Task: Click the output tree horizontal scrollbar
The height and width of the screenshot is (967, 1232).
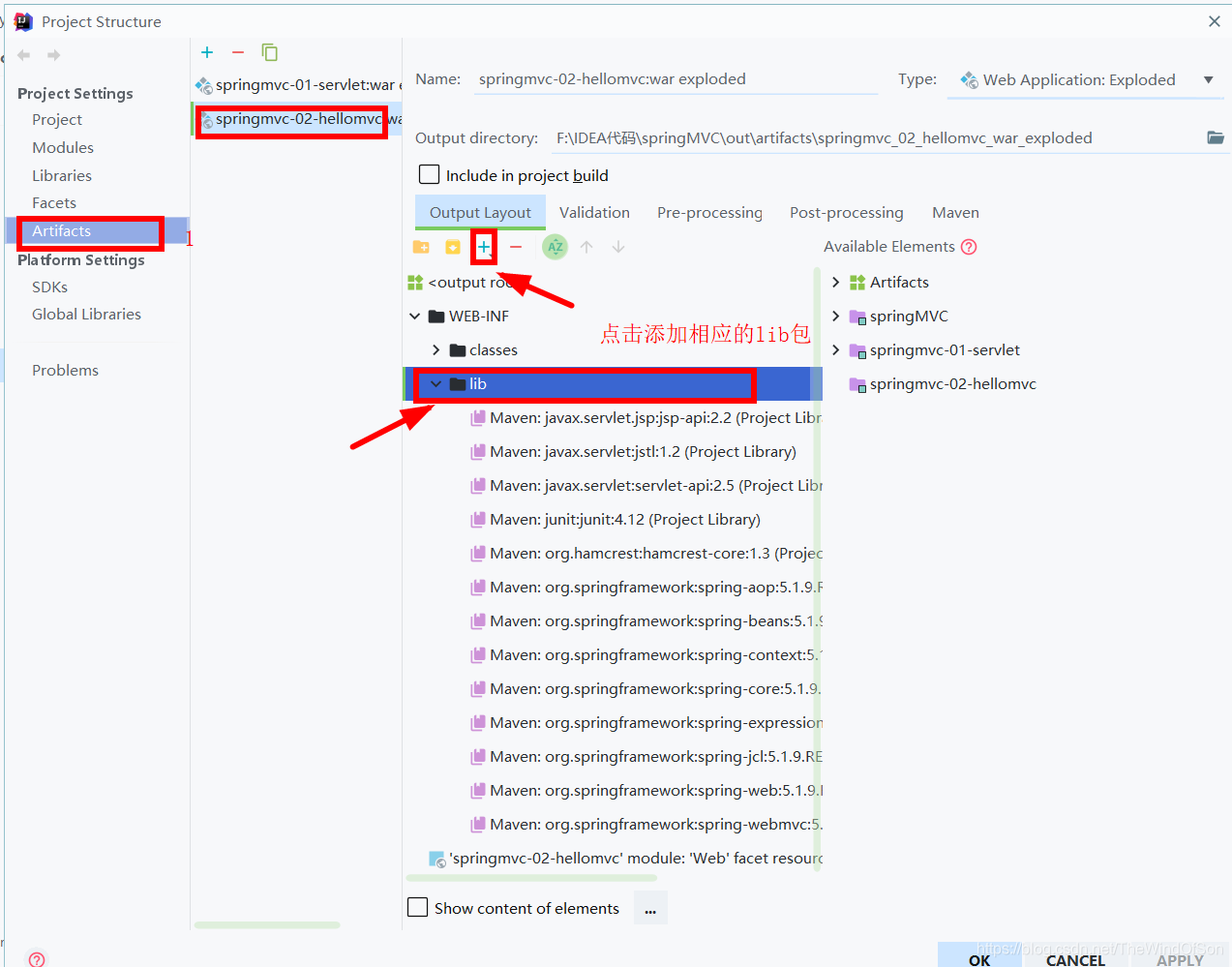Action: click(531, 878)
